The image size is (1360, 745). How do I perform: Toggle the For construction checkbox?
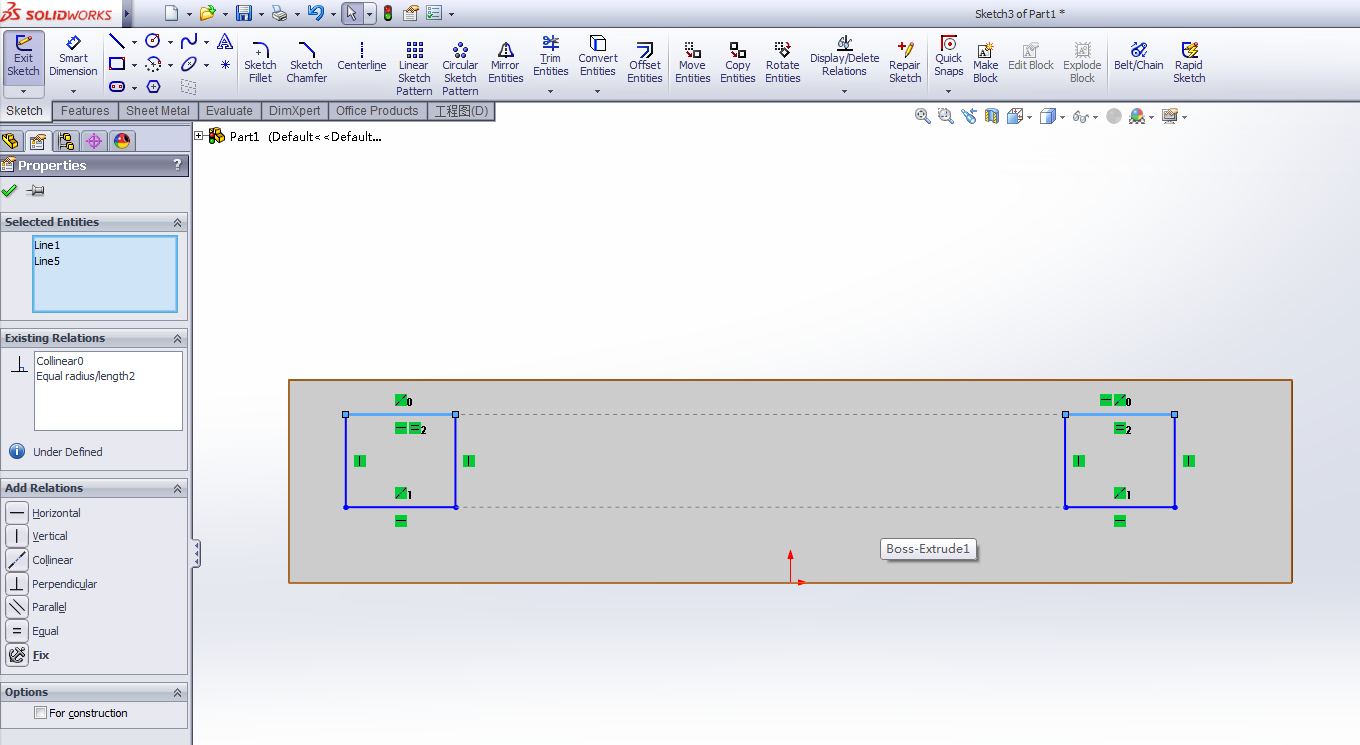click(x=40, y=713)
